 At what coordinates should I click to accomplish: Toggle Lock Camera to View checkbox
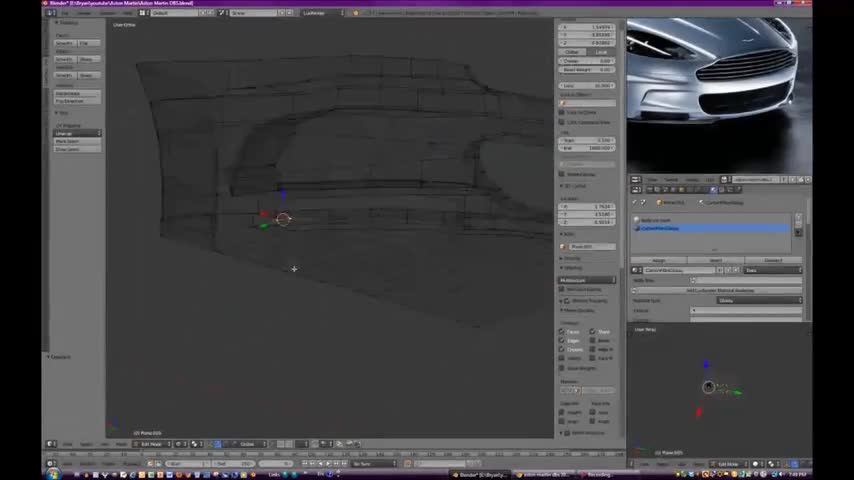tap(562, 122)
